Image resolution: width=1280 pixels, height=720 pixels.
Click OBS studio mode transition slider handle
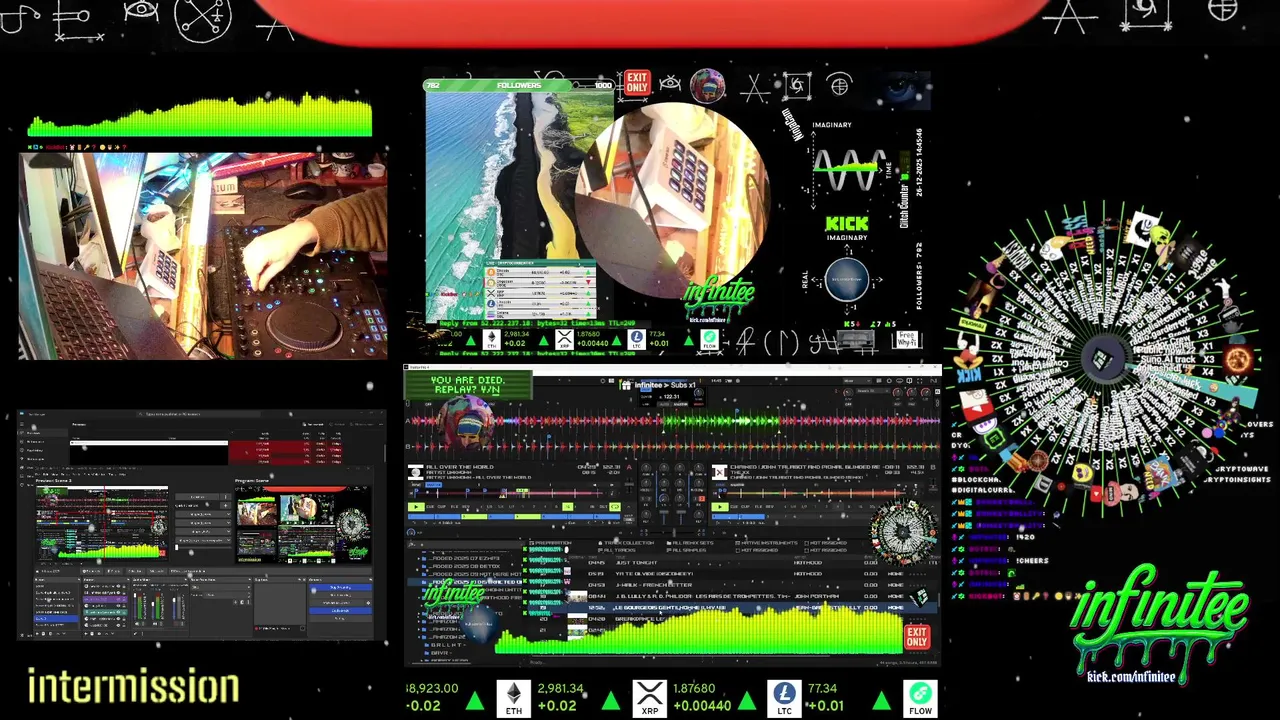click(177, 547)
